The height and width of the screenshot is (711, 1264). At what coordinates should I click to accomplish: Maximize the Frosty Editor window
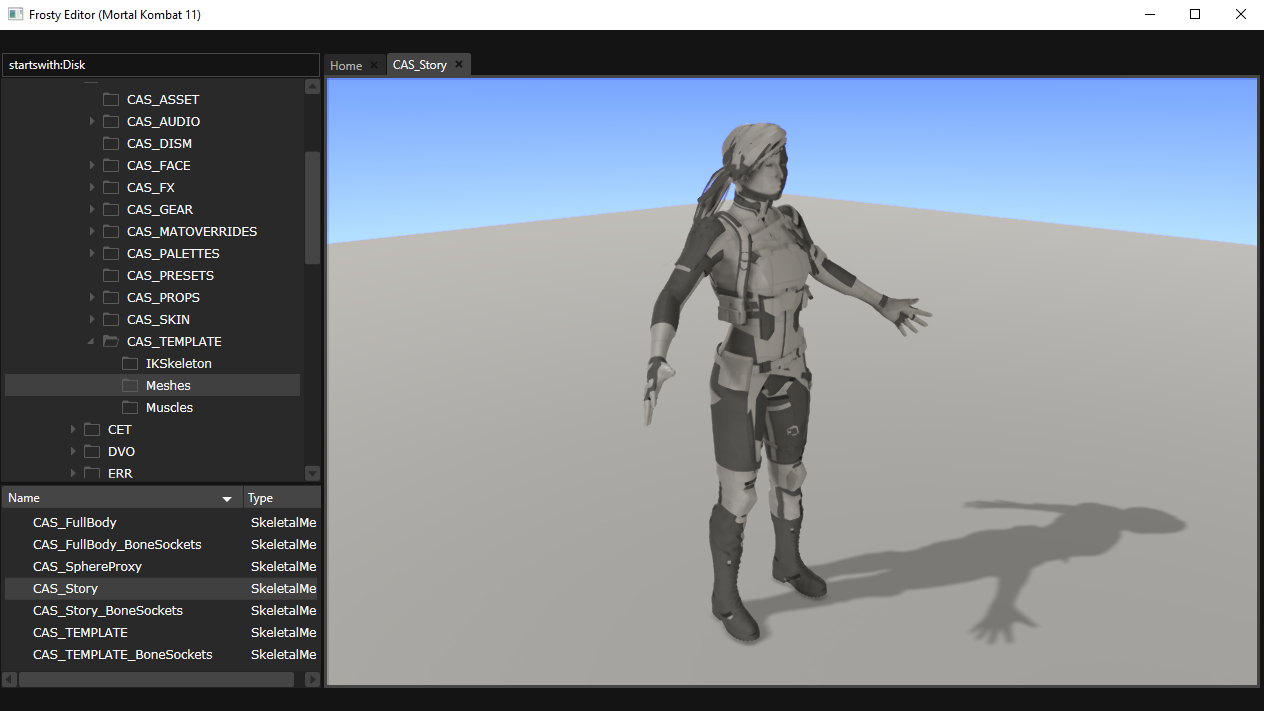tap(1195, 15)
